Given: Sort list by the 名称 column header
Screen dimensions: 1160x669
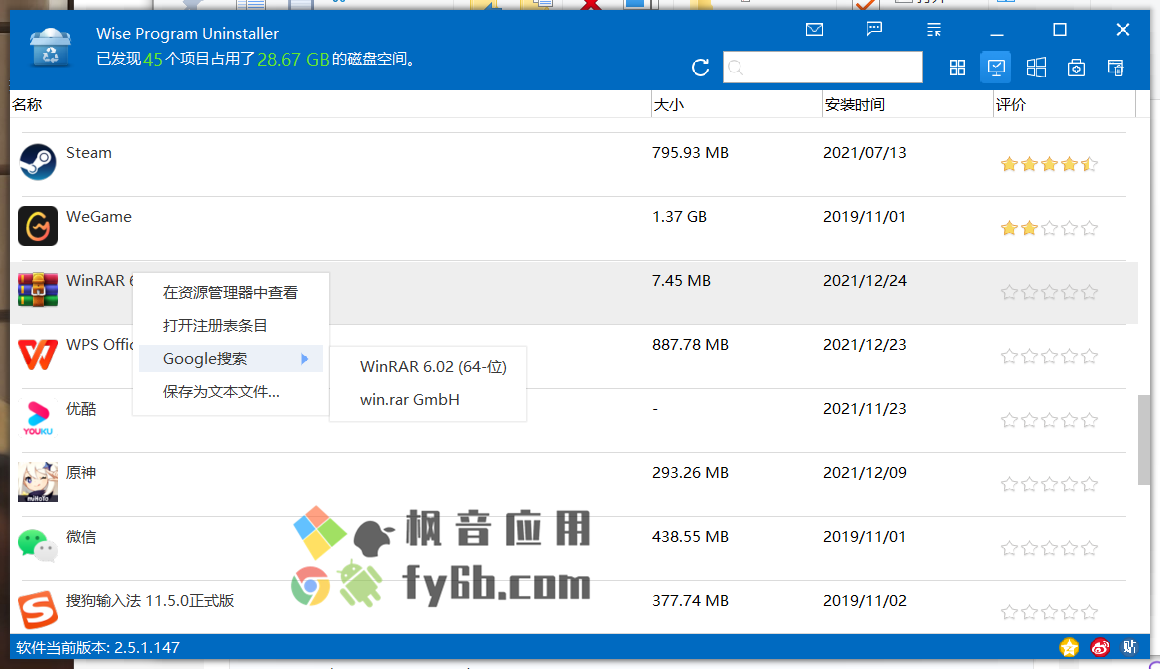Looking at the screenshot, I should coord(331,104).
